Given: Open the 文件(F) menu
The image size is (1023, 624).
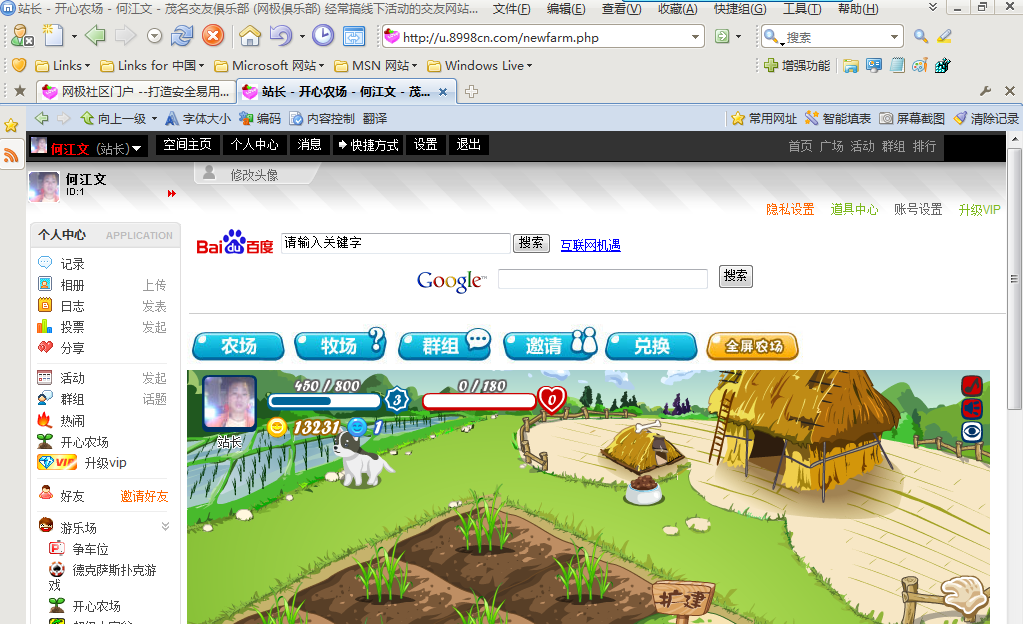Looking at the screenshot, I should pyautogui.click(x=512, y=9).
